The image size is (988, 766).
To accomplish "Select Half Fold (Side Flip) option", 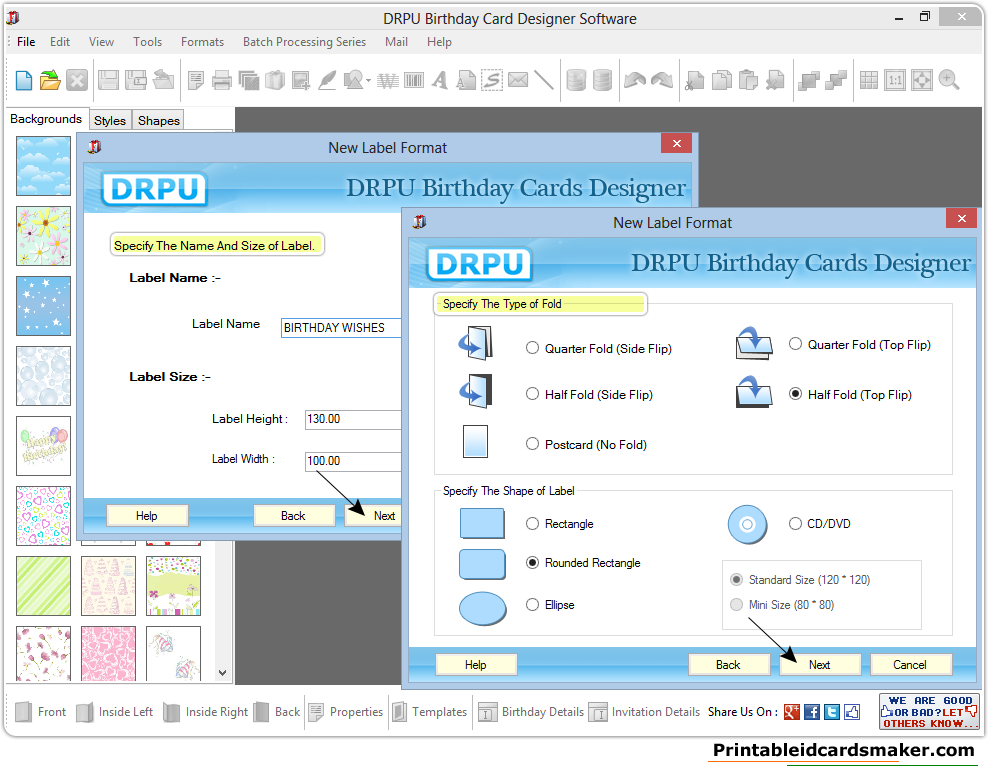I will tap(532, 394).
